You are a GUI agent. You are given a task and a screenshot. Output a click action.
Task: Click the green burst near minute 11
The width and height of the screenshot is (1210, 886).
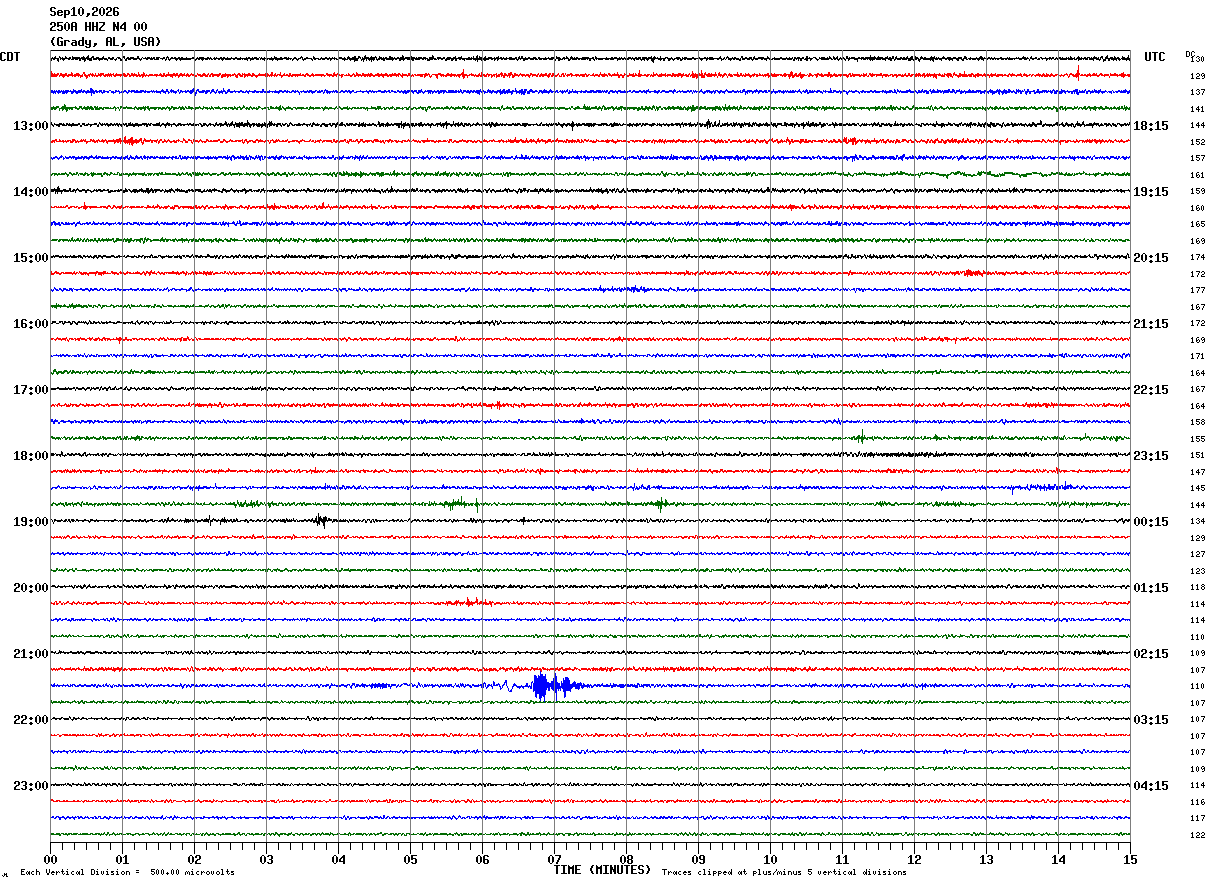click(x=860, y=437)
